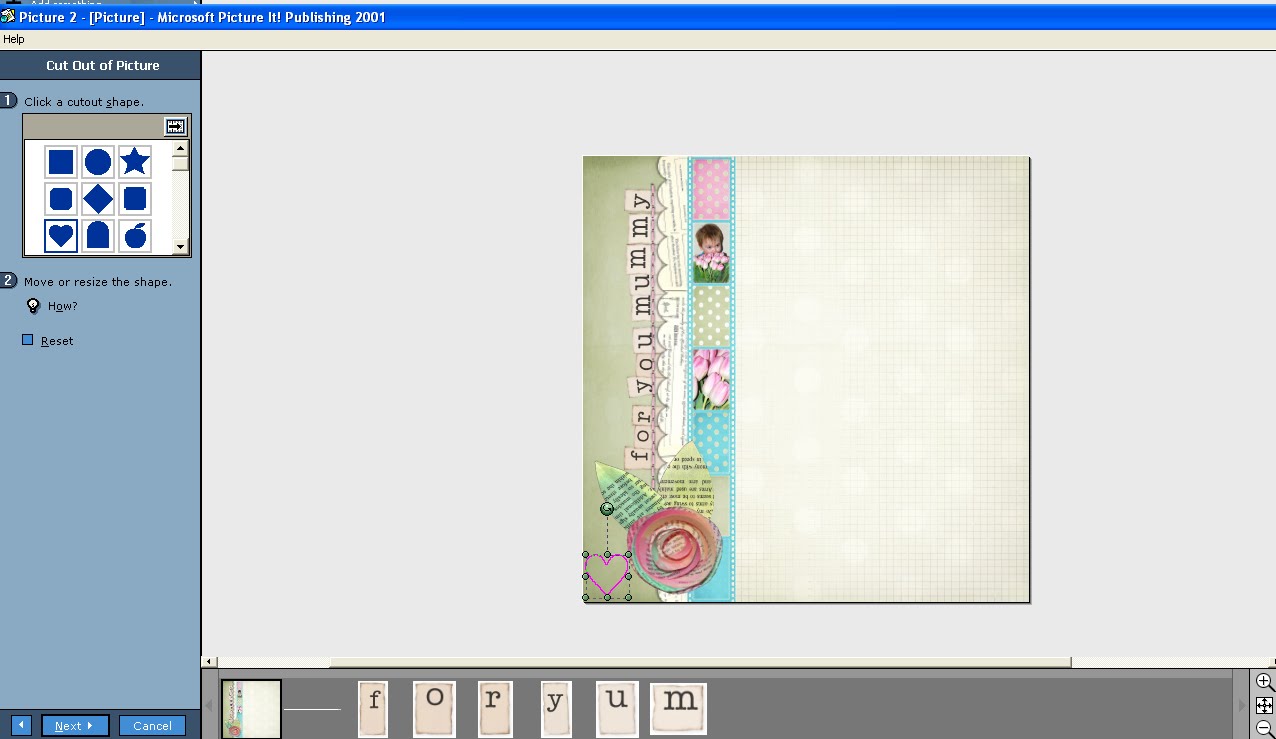Select the square cutout shape
The height and width of the screenshot is (739, 1276).
point(61,162)
